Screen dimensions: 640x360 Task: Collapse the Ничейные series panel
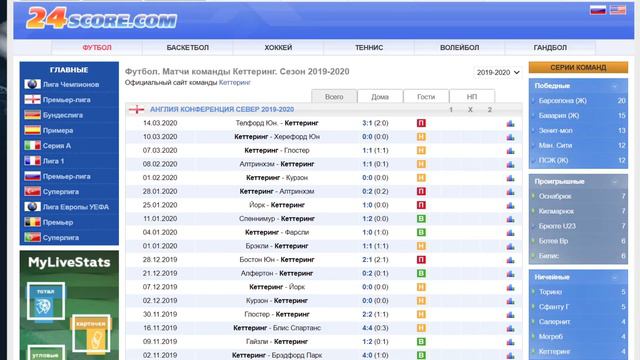coord(614,278)
